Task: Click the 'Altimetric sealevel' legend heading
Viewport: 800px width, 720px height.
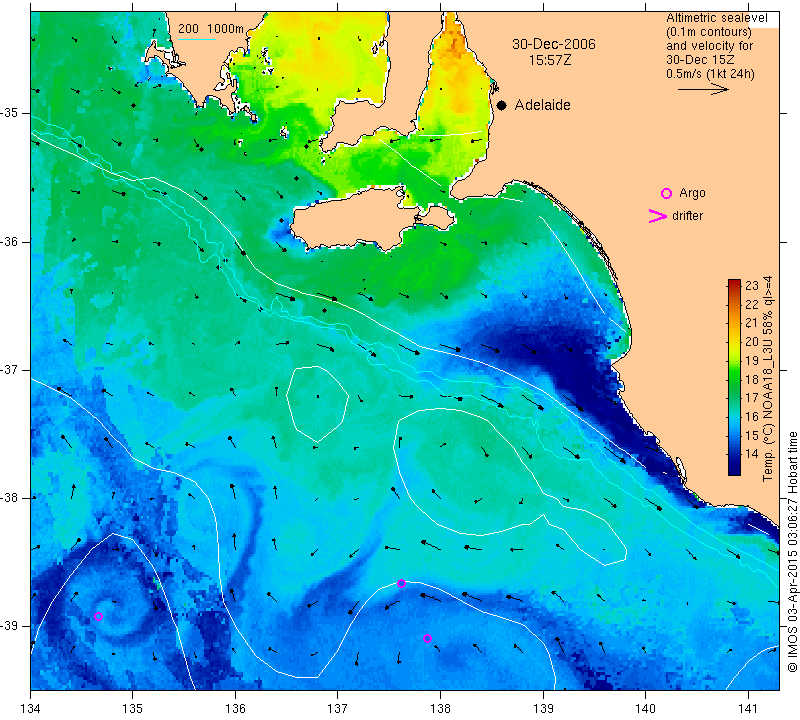Action: coord(716,18)
